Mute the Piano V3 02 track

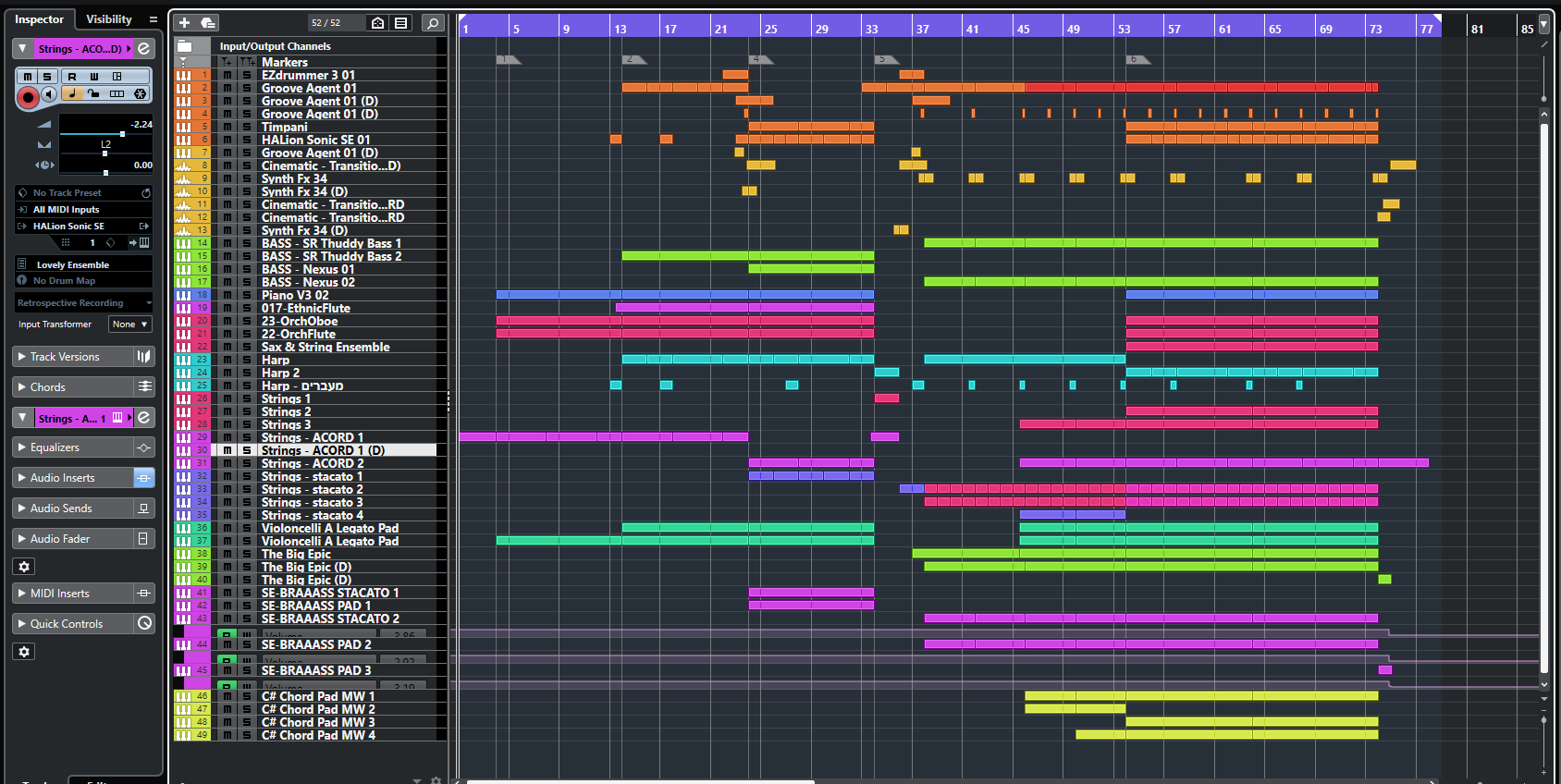pyautogui.click(x=227, y=295)
